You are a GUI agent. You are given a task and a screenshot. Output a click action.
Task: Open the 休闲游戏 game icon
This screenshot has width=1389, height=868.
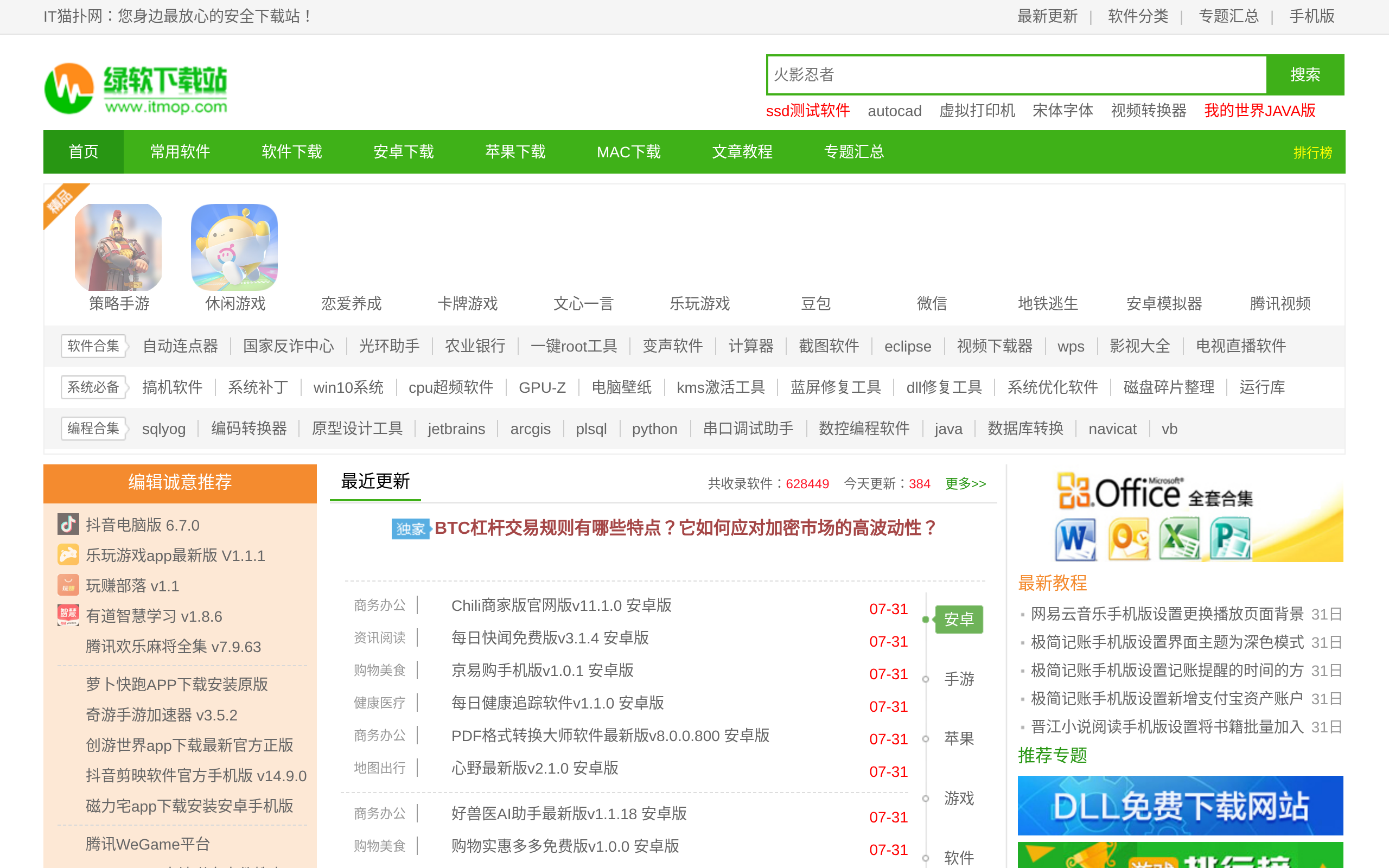coord(234,247)
